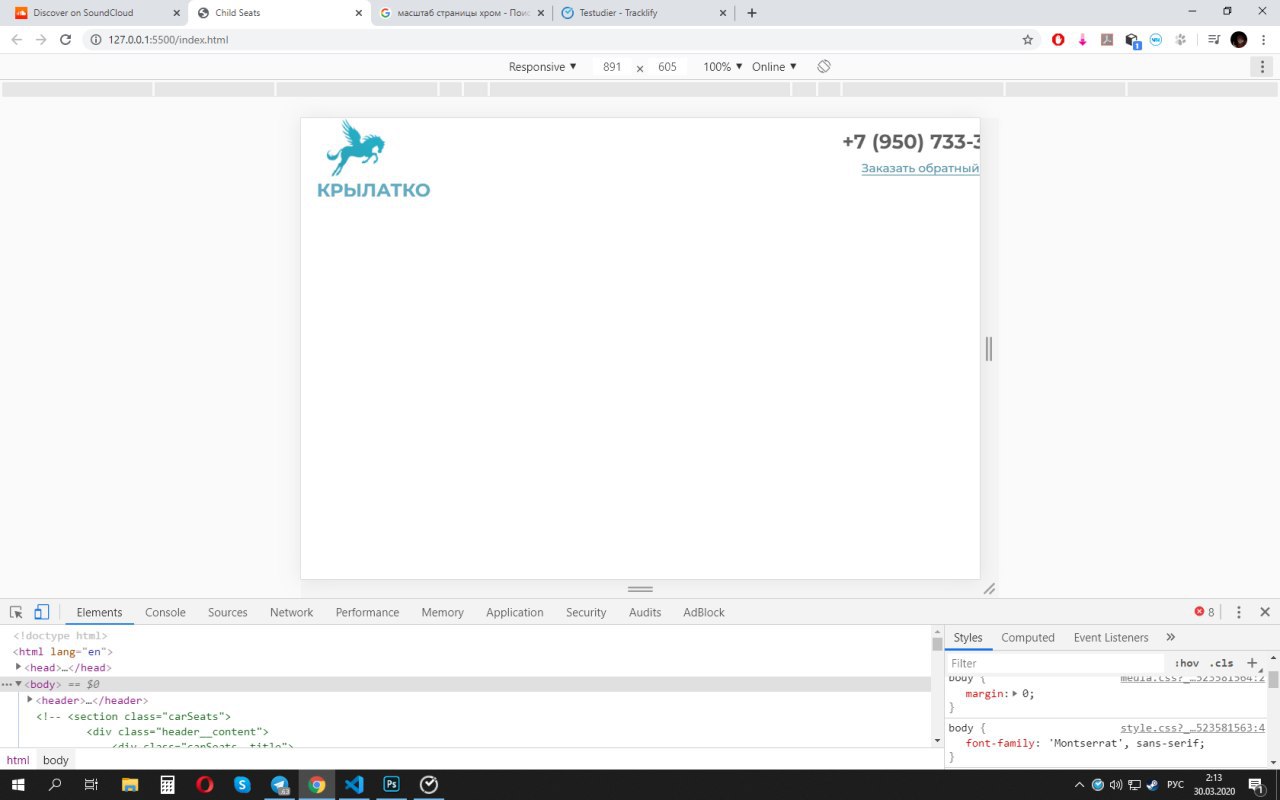Open the AdBlock DevTools tab
Viewport: 1280px width, 800px height.
(703, 612)
